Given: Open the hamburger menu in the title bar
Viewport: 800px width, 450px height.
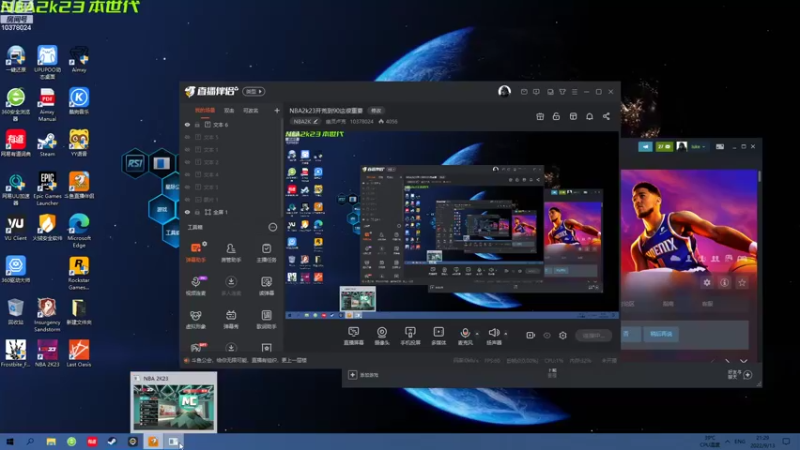Looking at the screenshot, I should [x=574, y=92].
